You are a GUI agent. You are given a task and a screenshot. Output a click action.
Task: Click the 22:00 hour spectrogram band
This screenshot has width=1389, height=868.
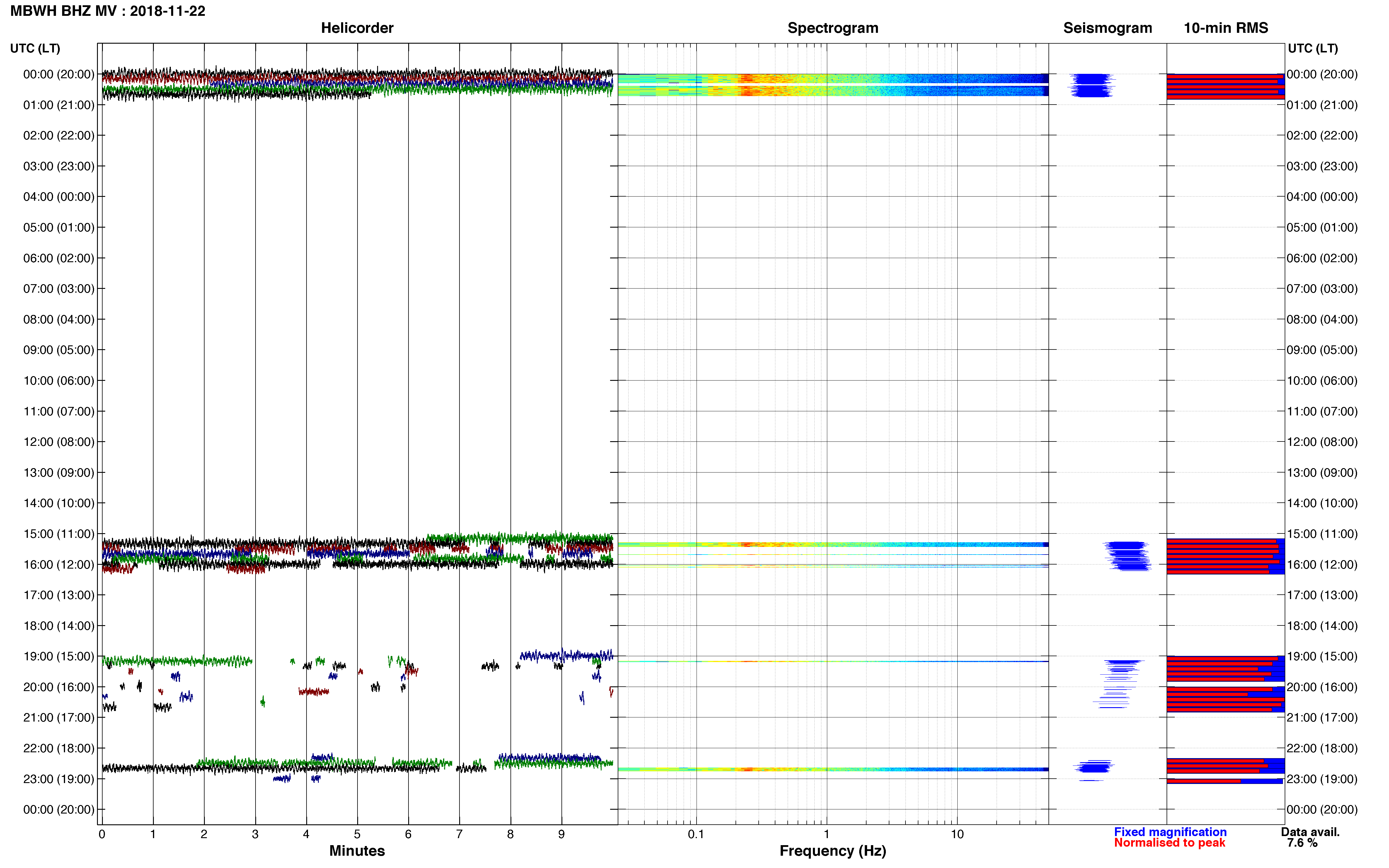833,769
